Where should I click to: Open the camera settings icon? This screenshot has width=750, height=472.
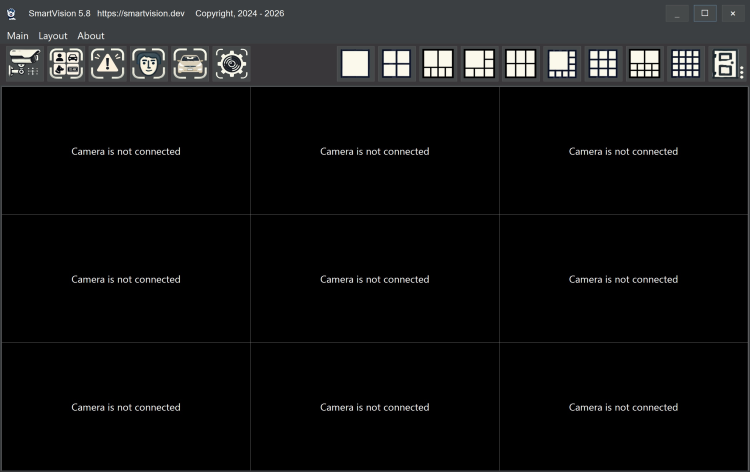(x=24, y=64)
